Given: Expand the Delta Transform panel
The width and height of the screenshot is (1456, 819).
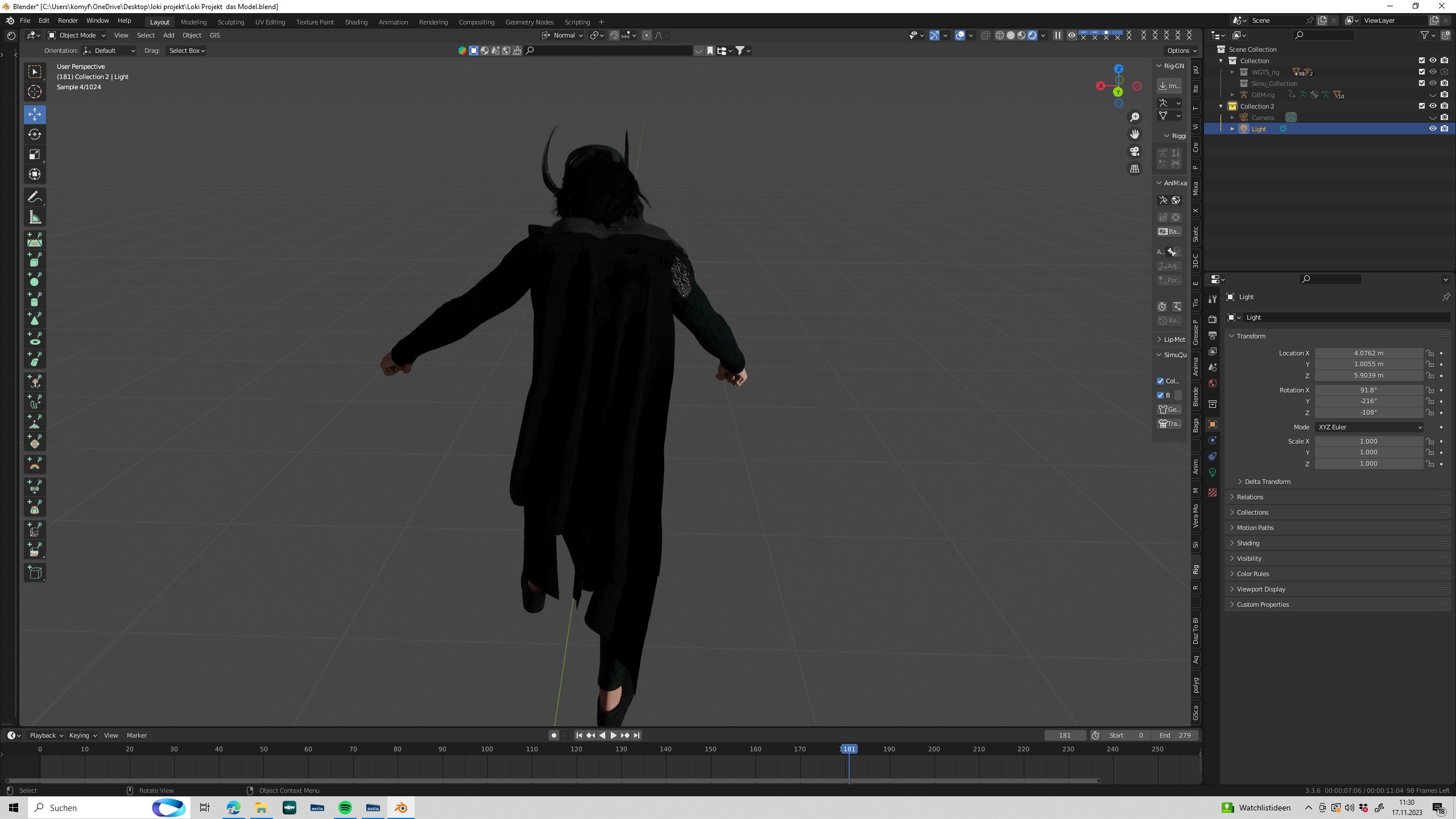Looking at the screenshot, I should click(x=1267, y=482).
